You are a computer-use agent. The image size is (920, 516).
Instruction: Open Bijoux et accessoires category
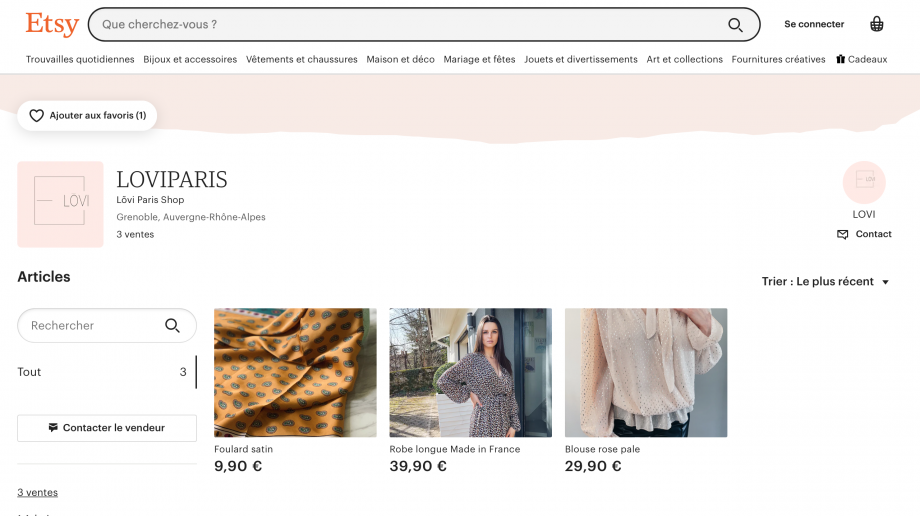point(190,59)
